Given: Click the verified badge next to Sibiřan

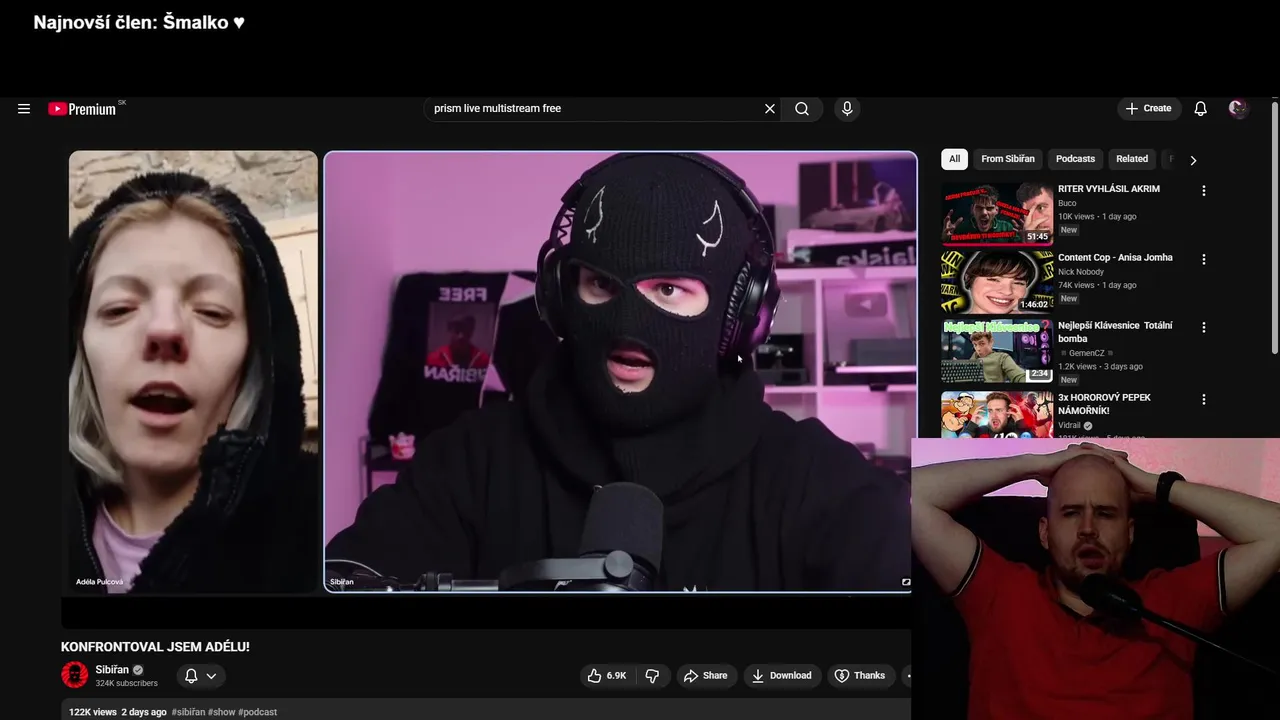Looking at the screenshot, I should click(139, 670).
